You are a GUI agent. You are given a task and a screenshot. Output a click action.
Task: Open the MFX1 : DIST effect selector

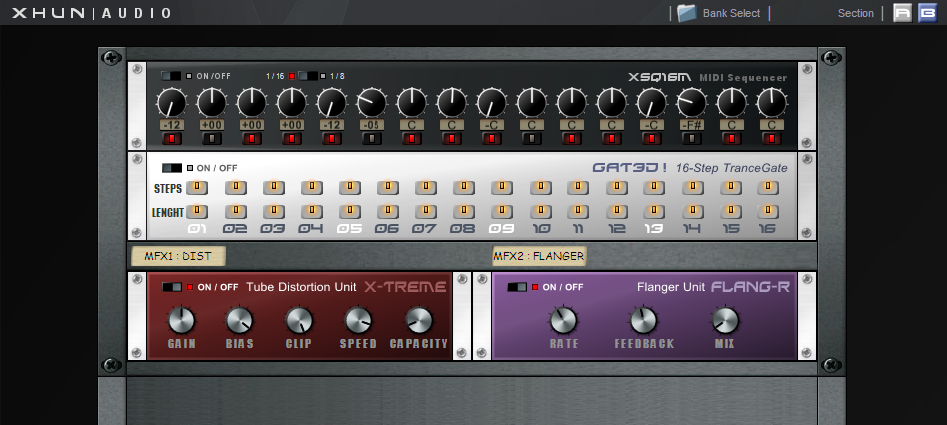[178, 256]
